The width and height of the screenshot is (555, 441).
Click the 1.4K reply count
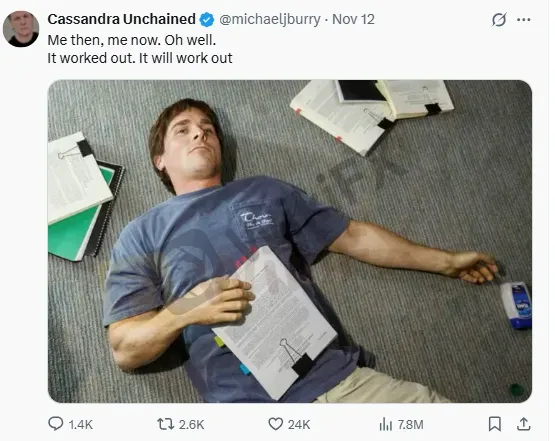point(81,424)
